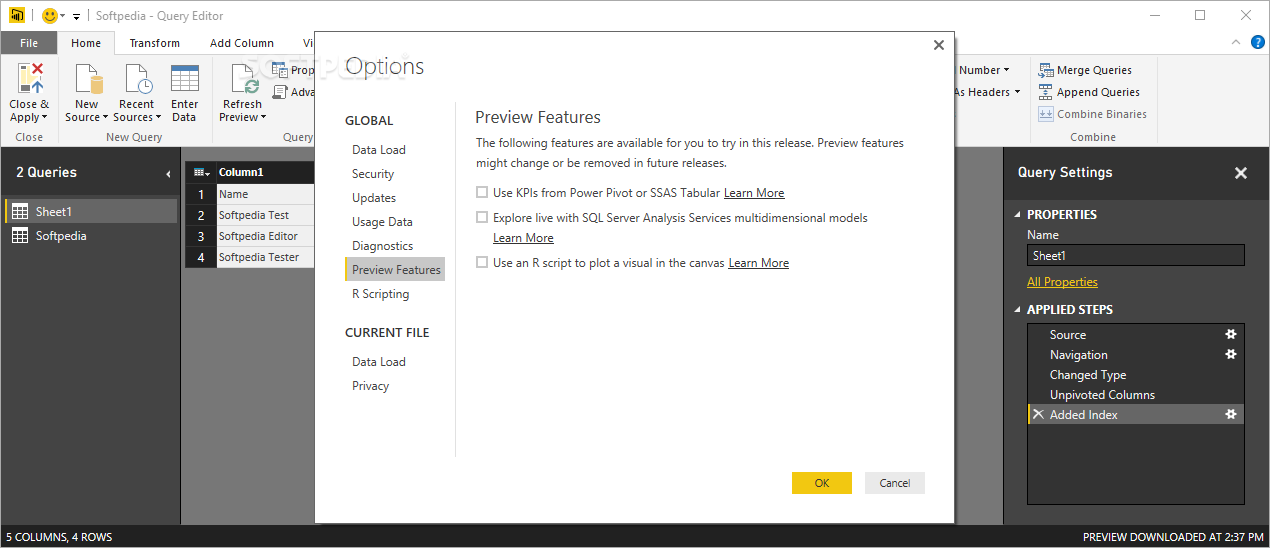Click the table icon beside Softpedia query
The image size is (1270, 548).
[20, 236]
